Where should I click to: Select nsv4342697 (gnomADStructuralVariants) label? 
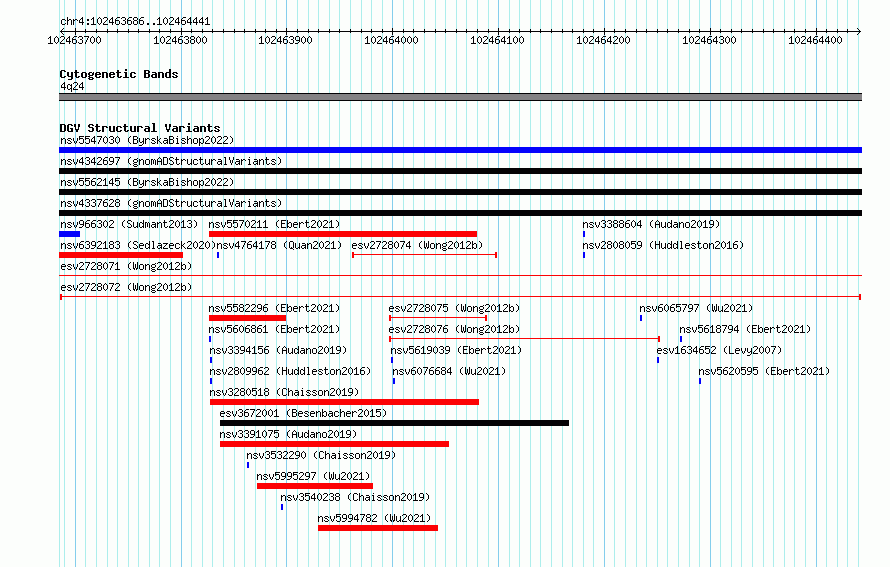tap(171, 161)
